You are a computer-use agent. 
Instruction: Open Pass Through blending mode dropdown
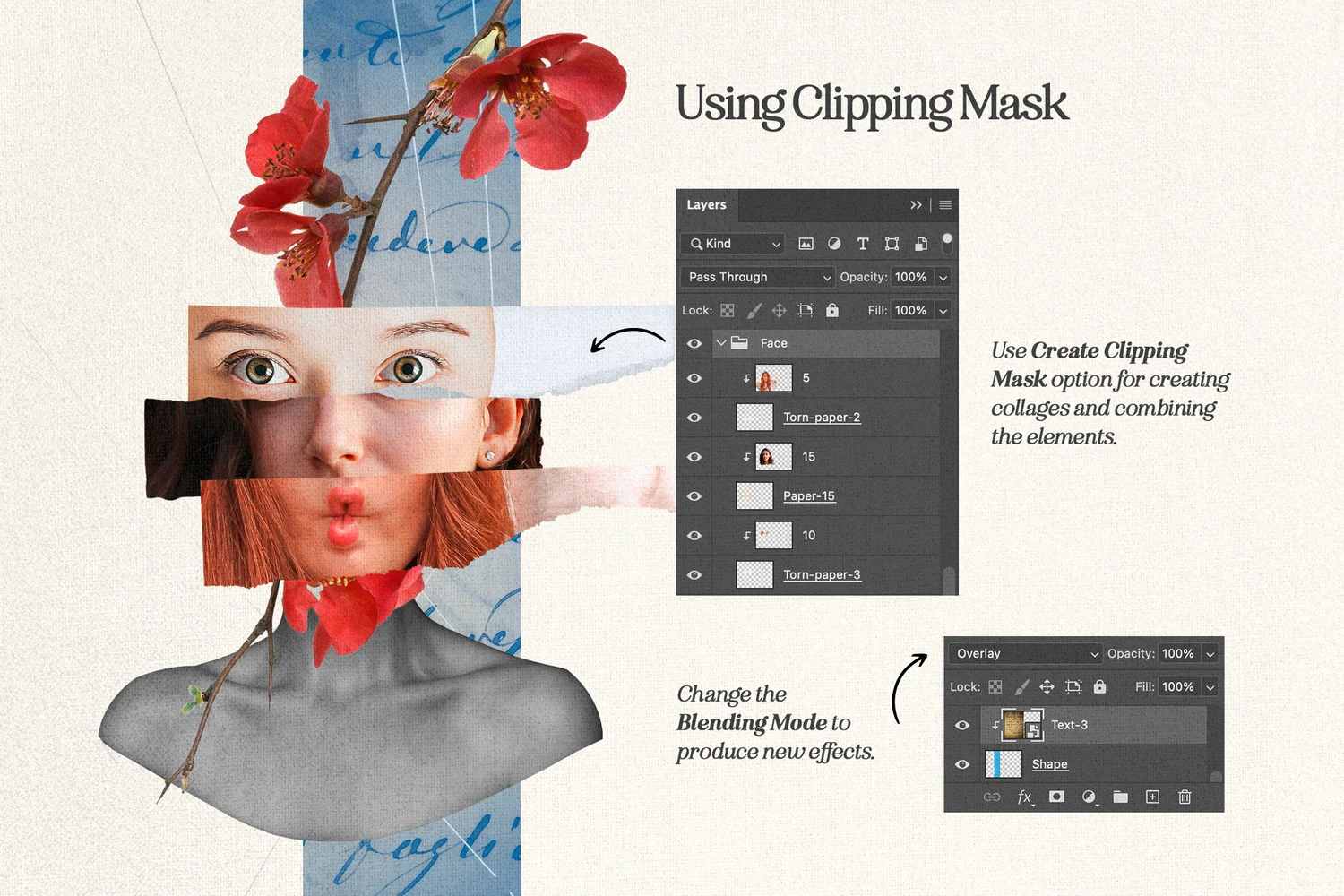point(758,277)
